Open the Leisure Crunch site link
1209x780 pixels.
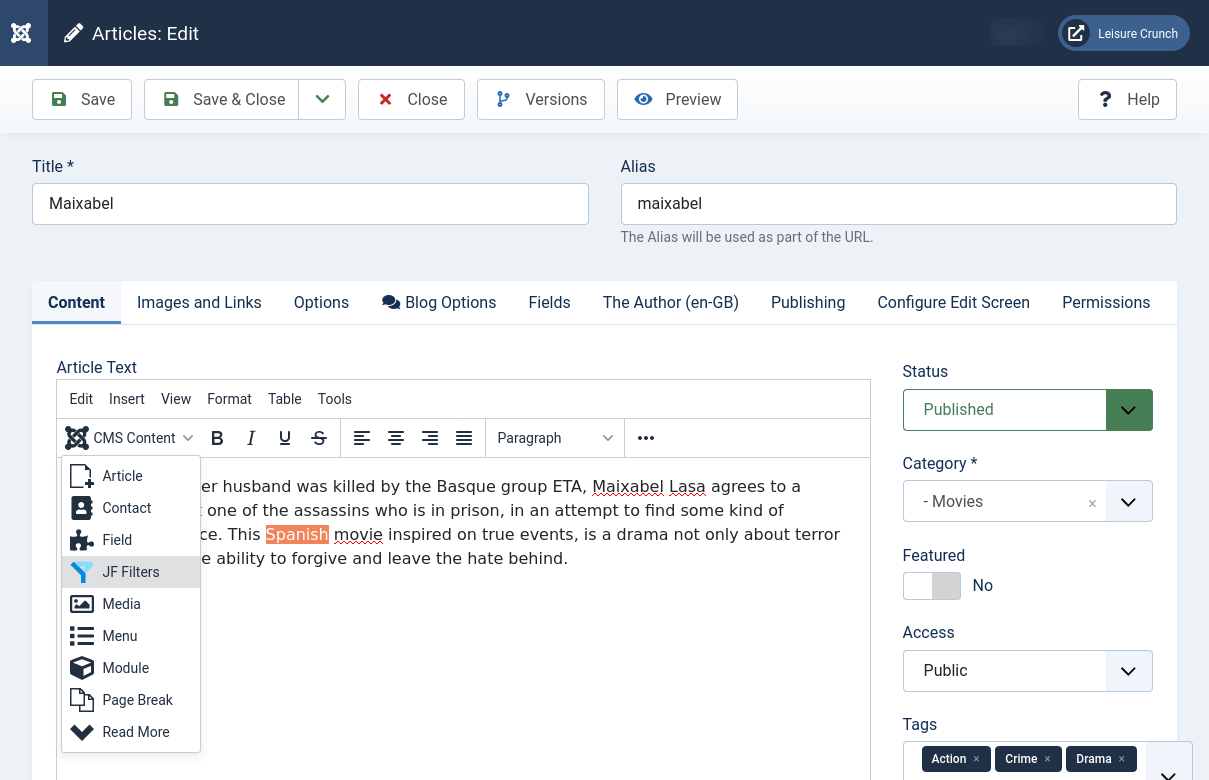tap(1124, 33)
